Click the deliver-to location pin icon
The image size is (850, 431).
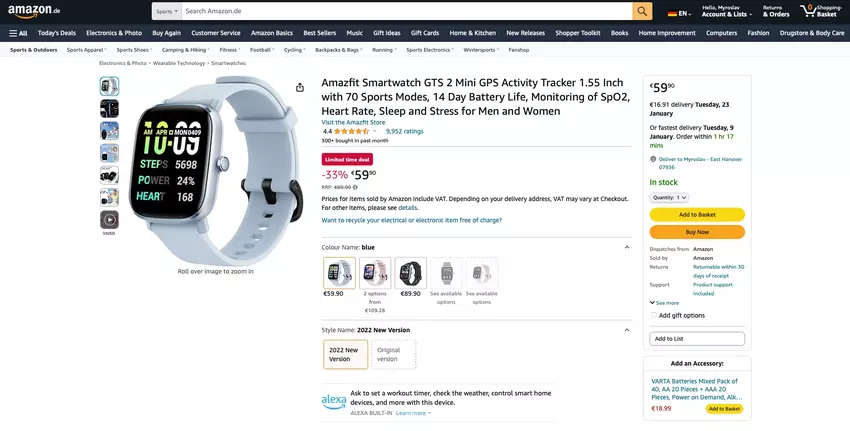point(653,158)
